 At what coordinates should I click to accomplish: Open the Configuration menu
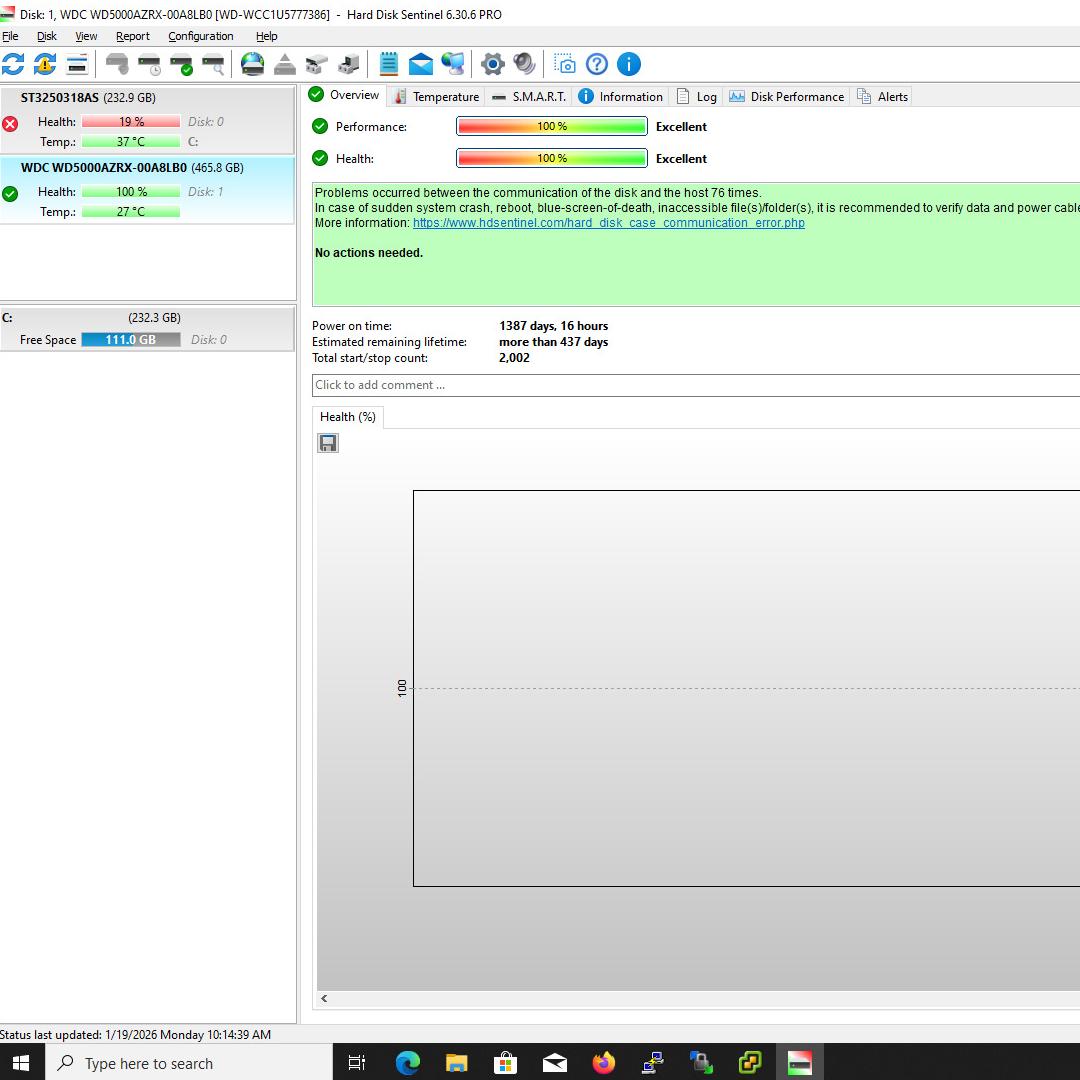click(200, 36)
